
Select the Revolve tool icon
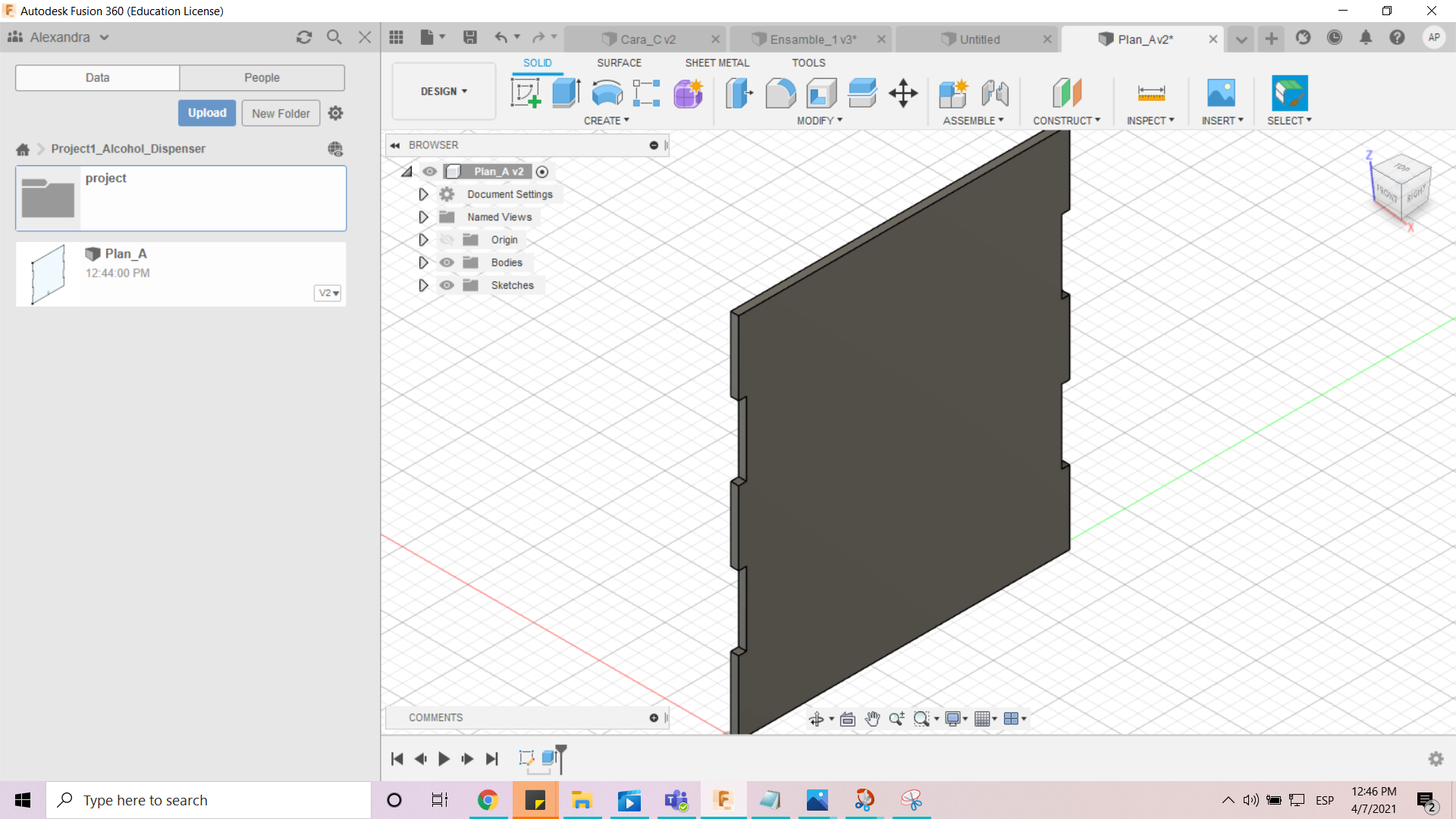click(607, 93)
